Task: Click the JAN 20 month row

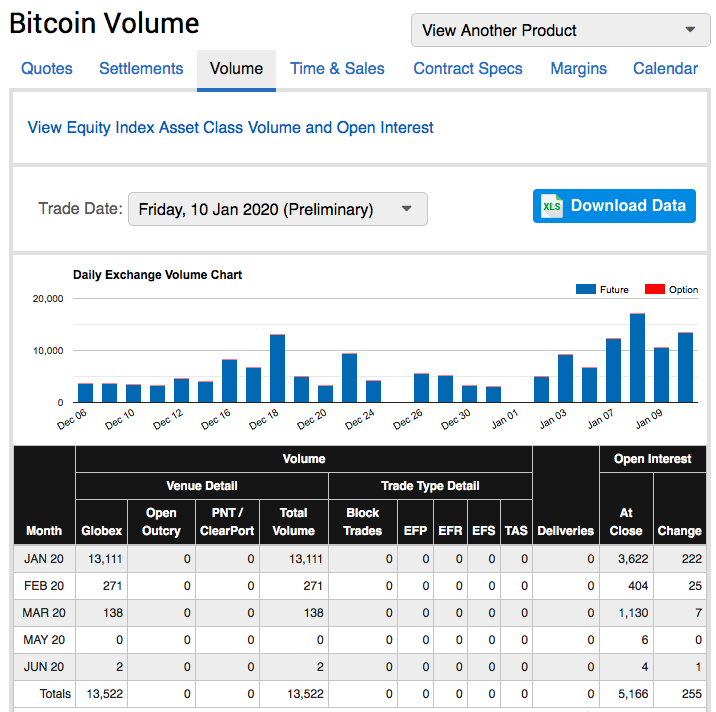Action: pyautogui.click(x=44, y=558)
